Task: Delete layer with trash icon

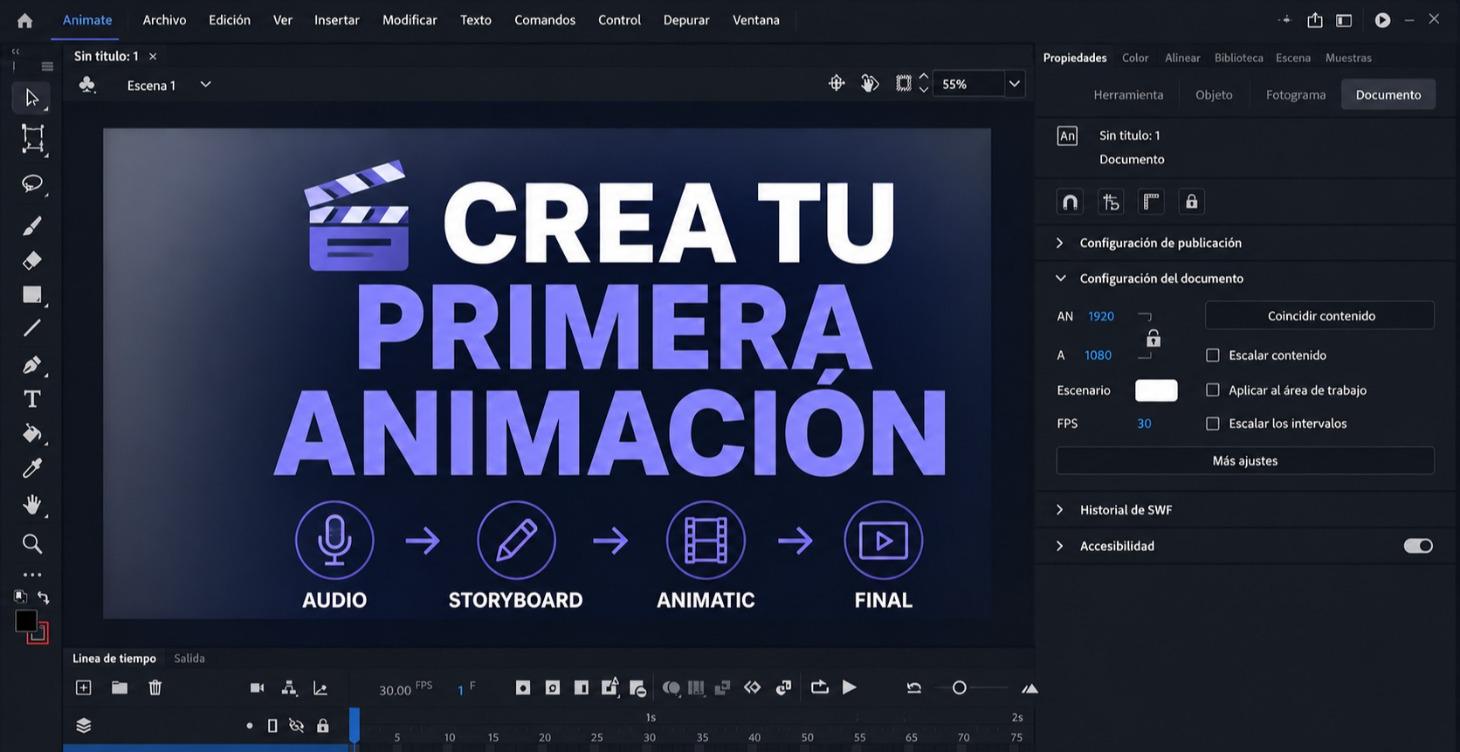Action: tap(155, 687)
